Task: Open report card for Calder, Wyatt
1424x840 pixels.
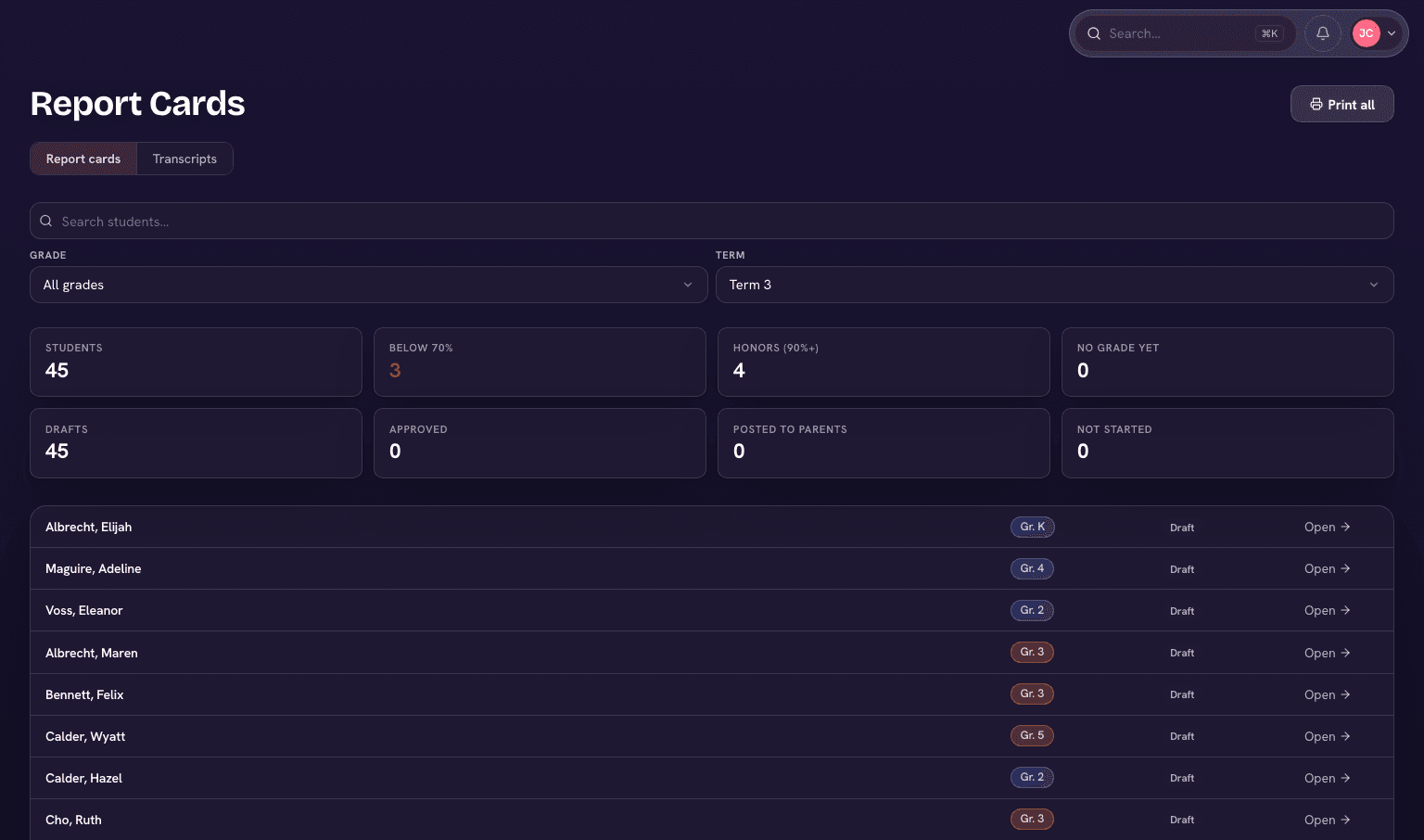Action: [x=1328, y=736]
